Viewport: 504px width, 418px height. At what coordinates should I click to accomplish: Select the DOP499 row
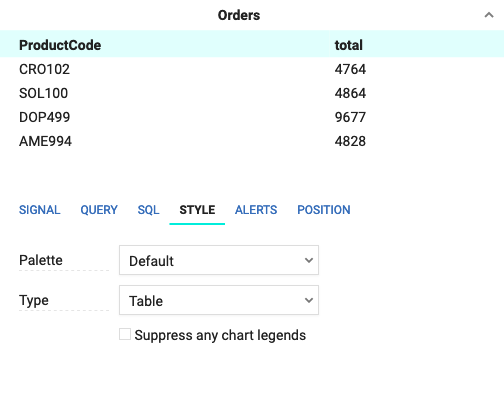pos(252,117)
